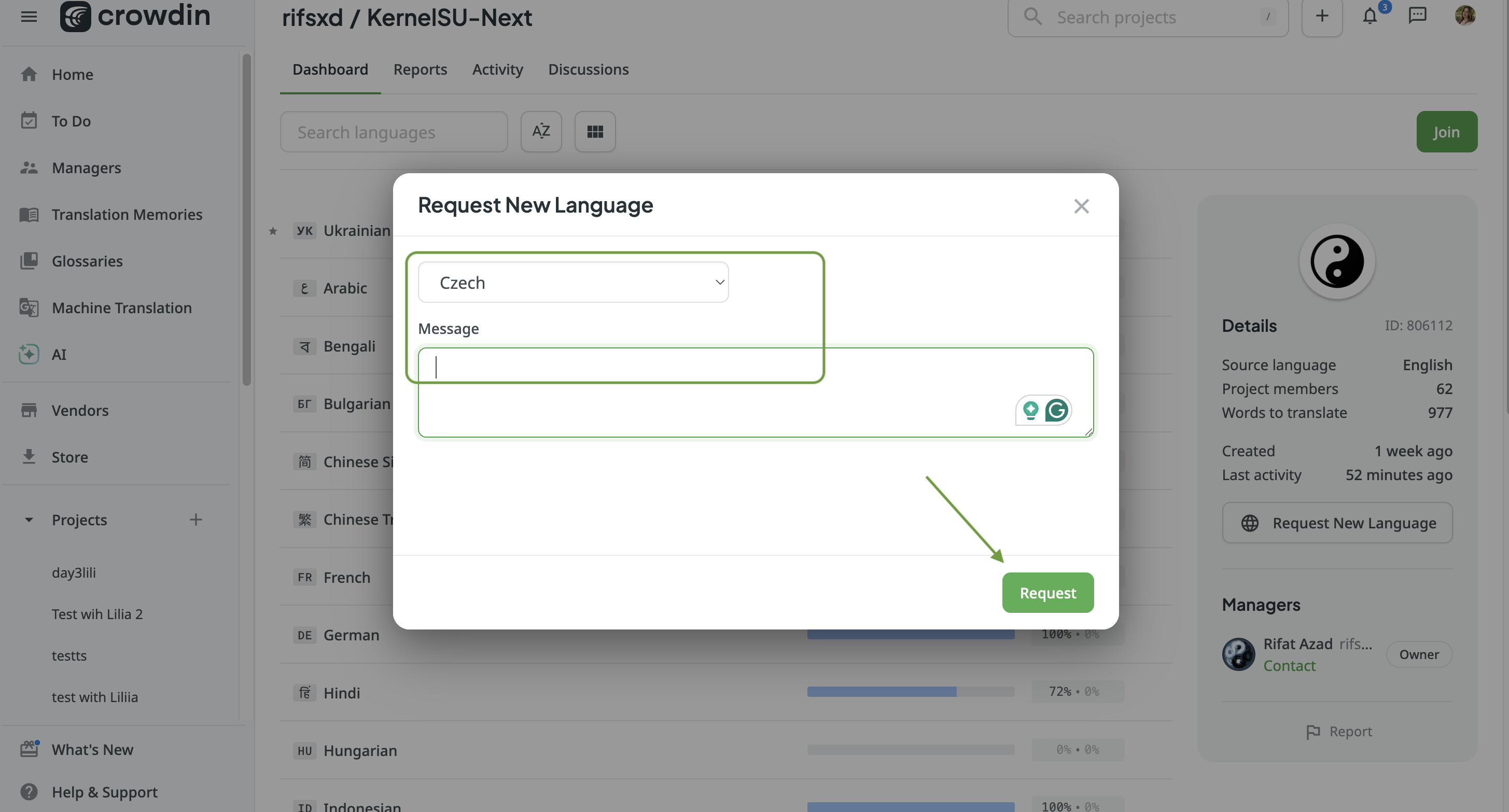Click the Join button
The image size is (1509, 812).
pyautogui.click(x=1446, y=132)
